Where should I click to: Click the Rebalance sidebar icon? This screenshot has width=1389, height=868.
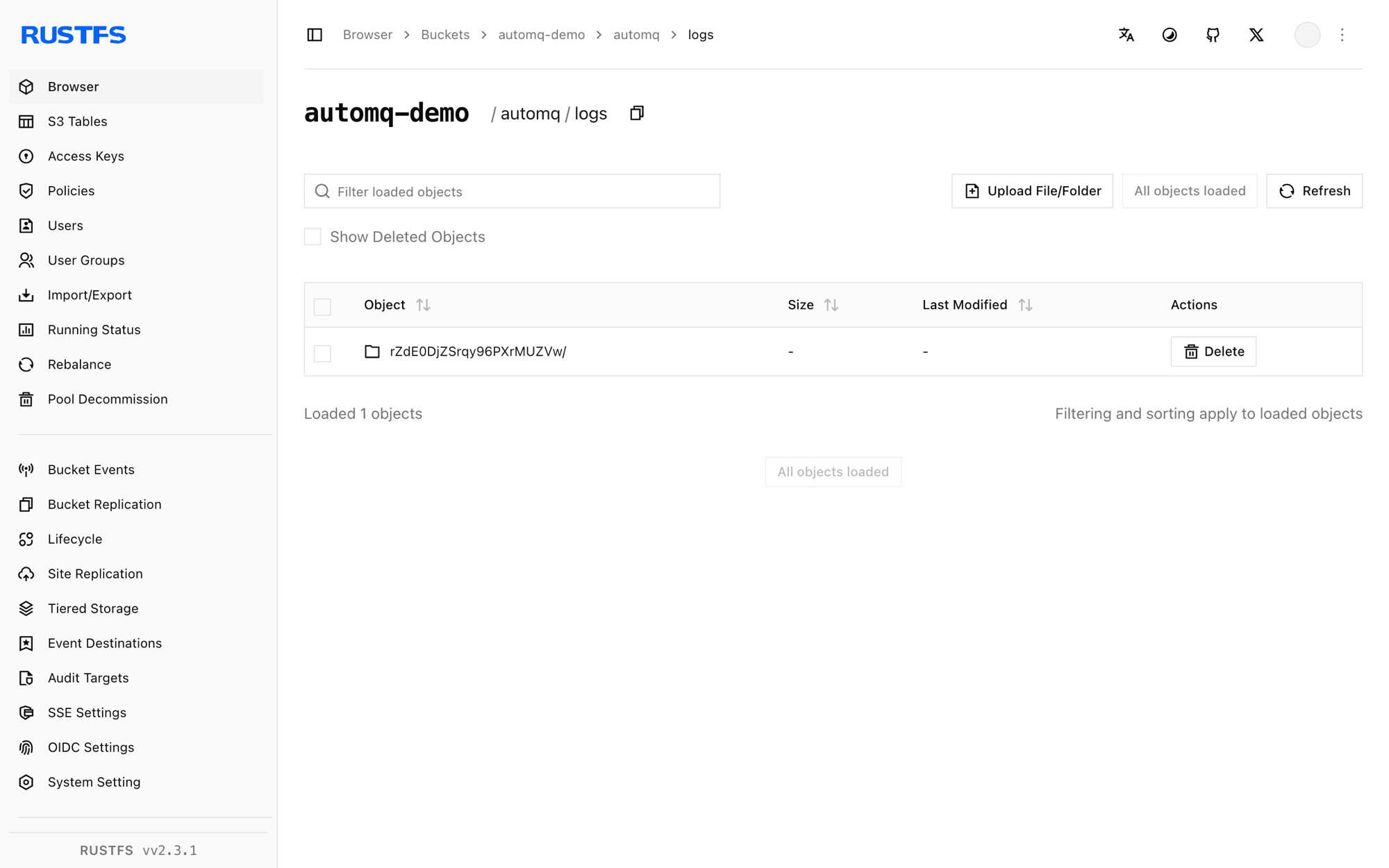26,365
